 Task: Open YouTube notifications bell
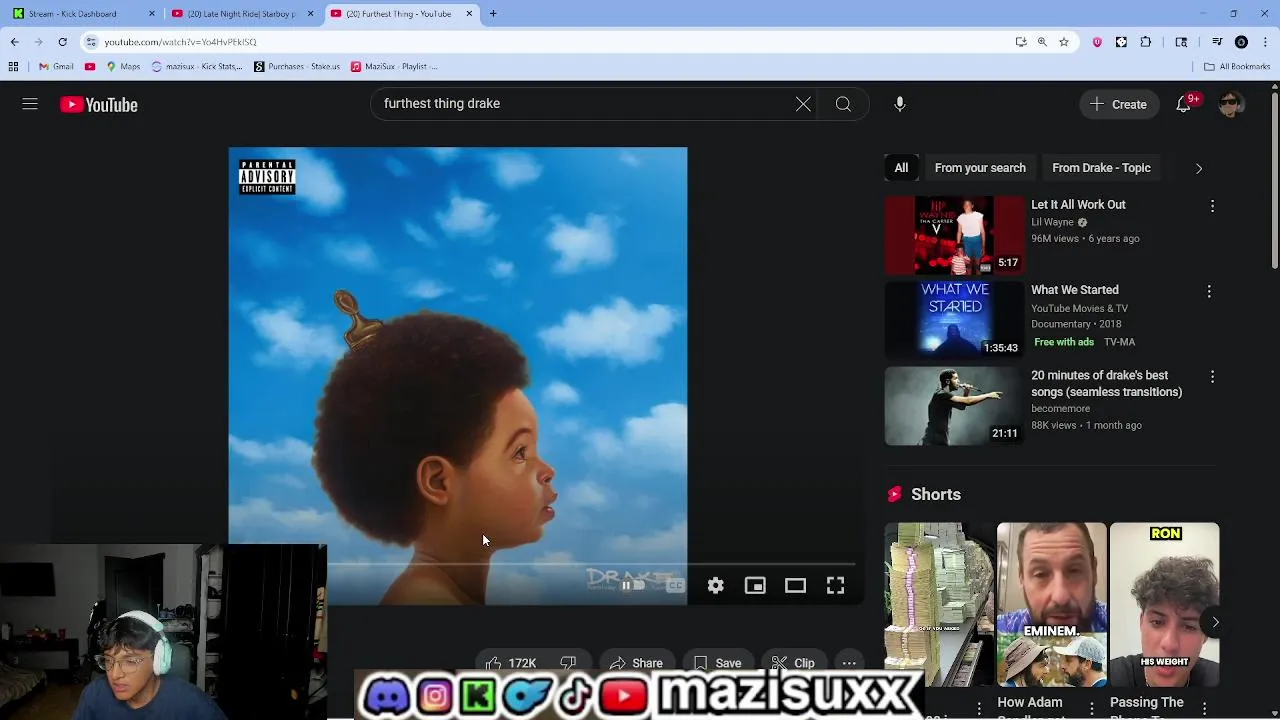pyautogui.click(x=1184, y=104)
